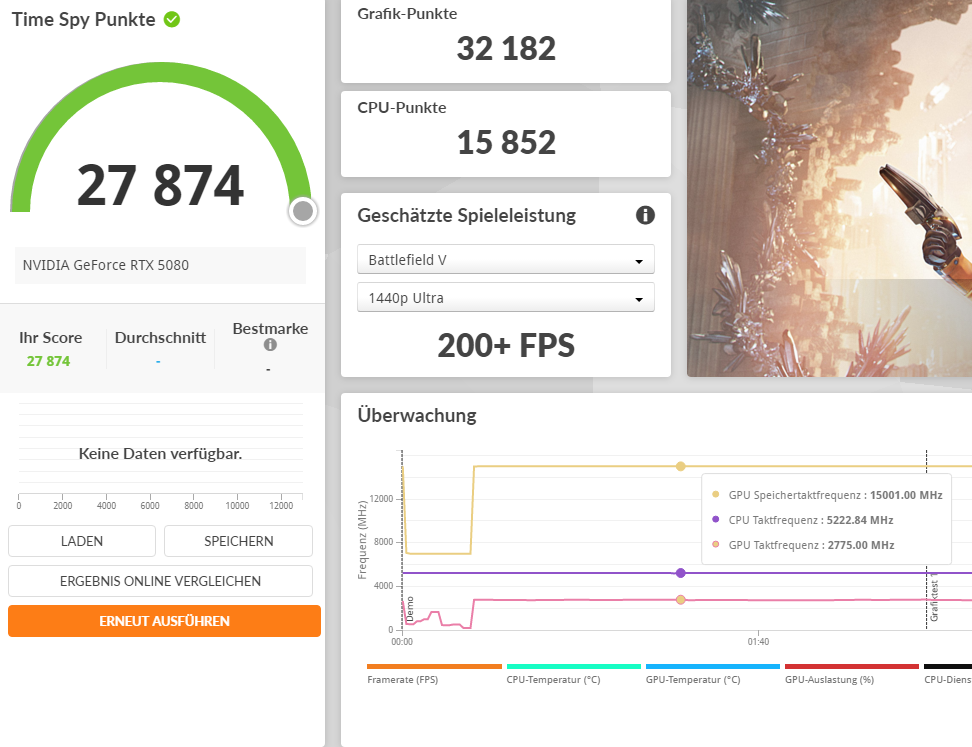Toggle the GPU-Temperatur (°C) legend series

point(712,674)
